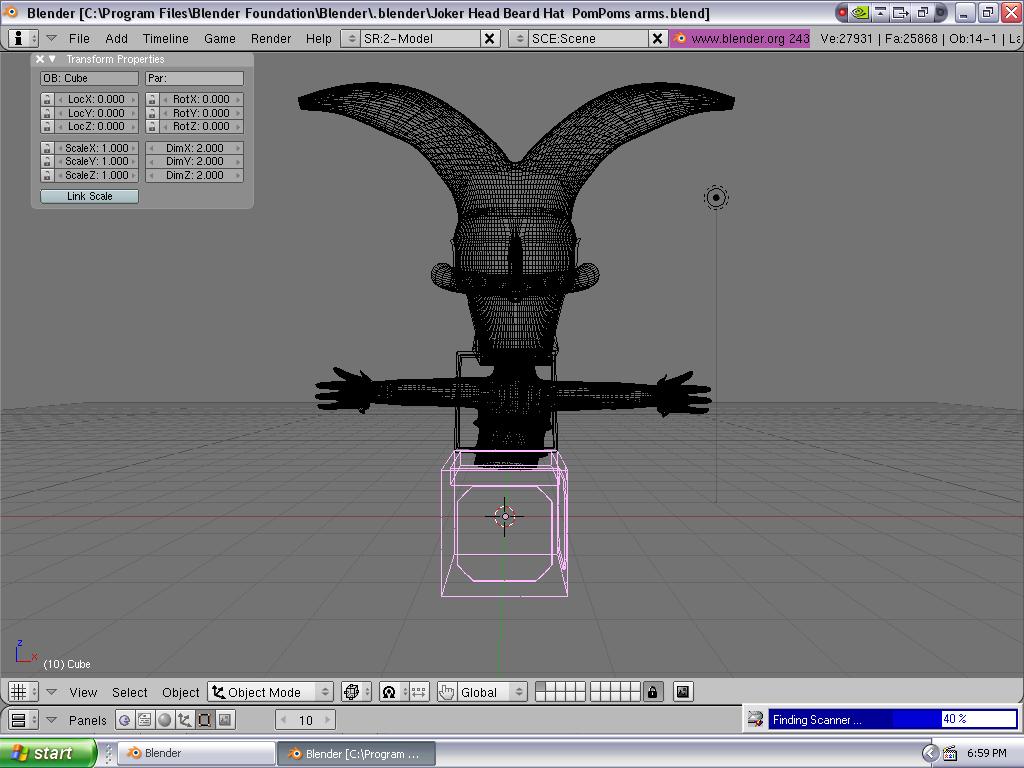Open the Game menu
The width and height of the screenshot is (1024, 768).
[219, 39]
